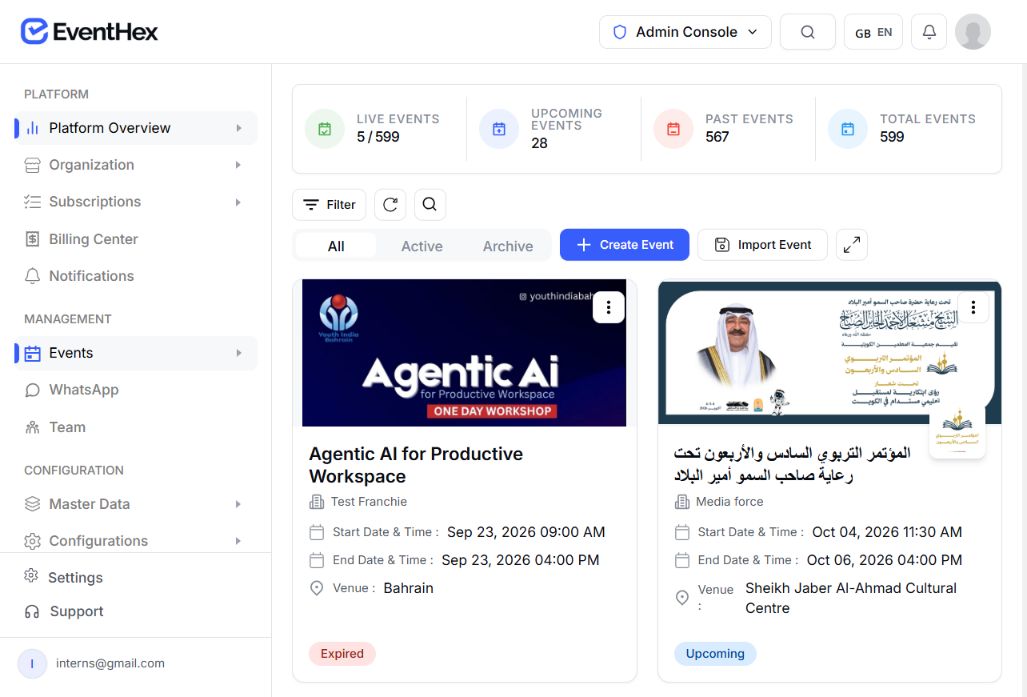Expand the Master Data submenu arrow
The width and height of the screenshot is (1027, 697).
tap(238, 504)
